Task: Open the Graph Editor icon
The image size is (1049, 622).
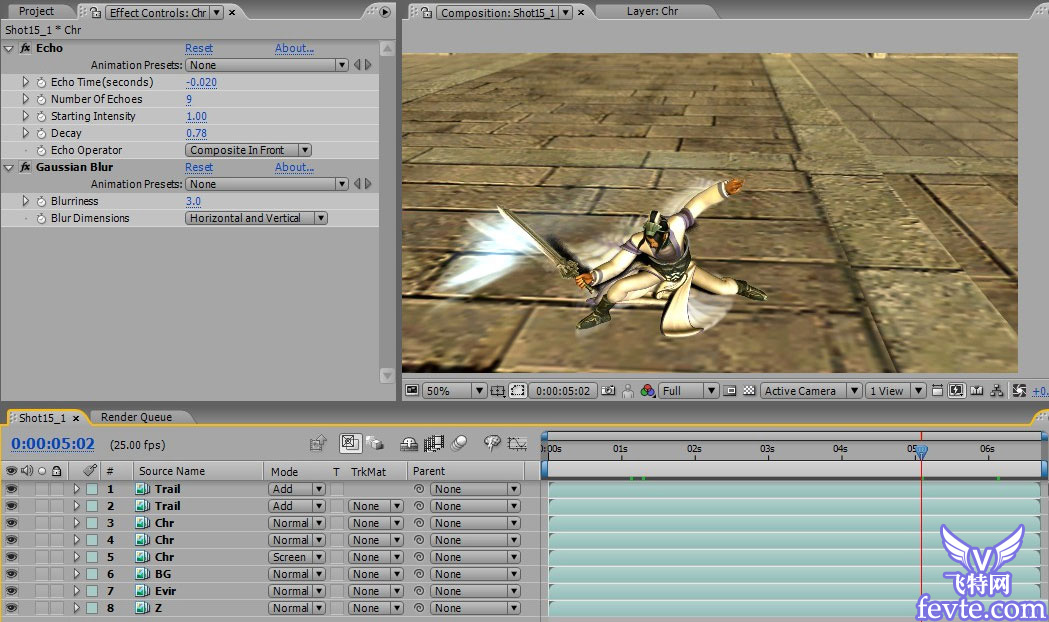Action: tap(516, 443)
